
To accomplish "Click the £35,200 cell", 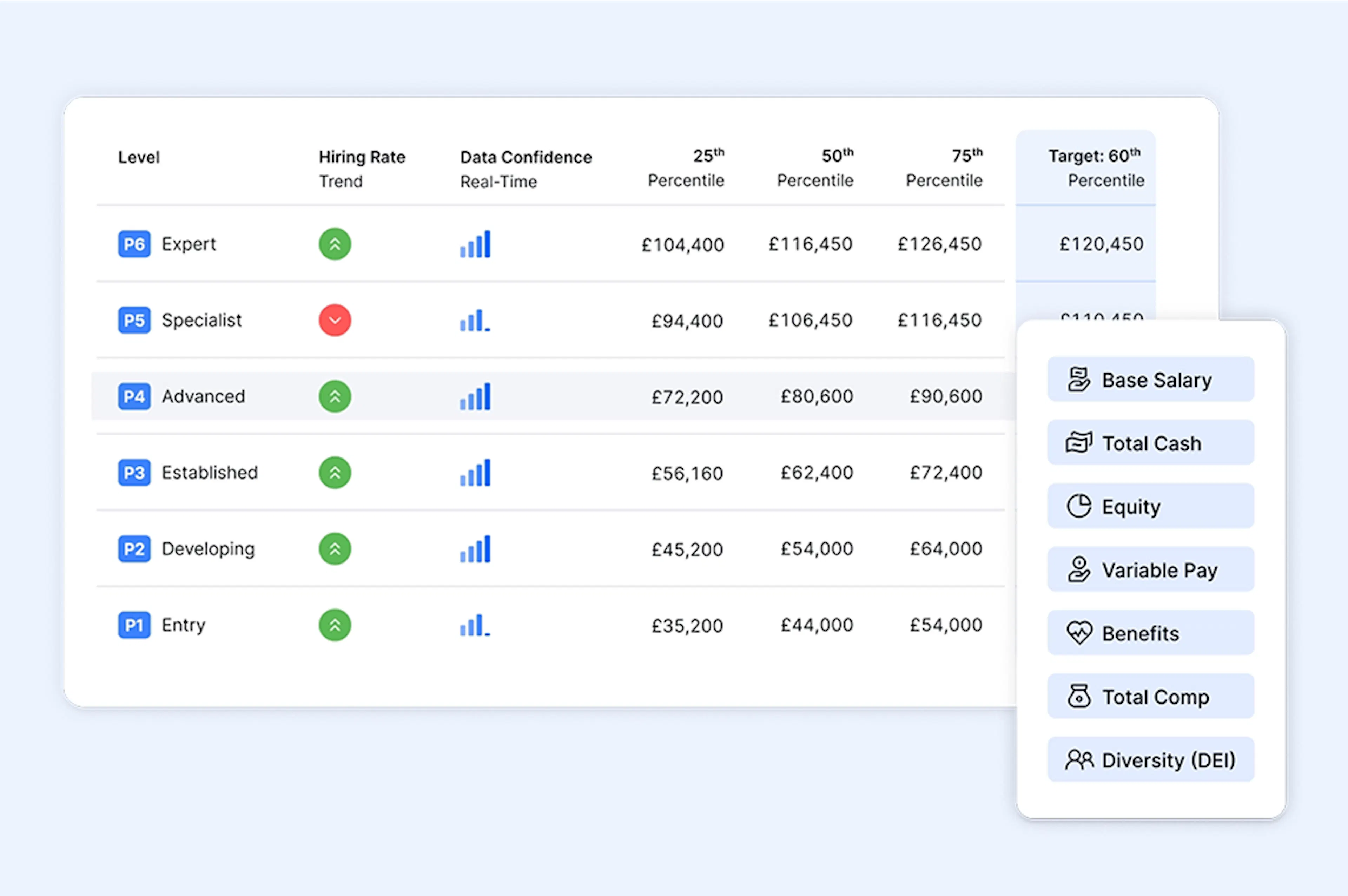I will pyautogui.click(x=688, y=626).
